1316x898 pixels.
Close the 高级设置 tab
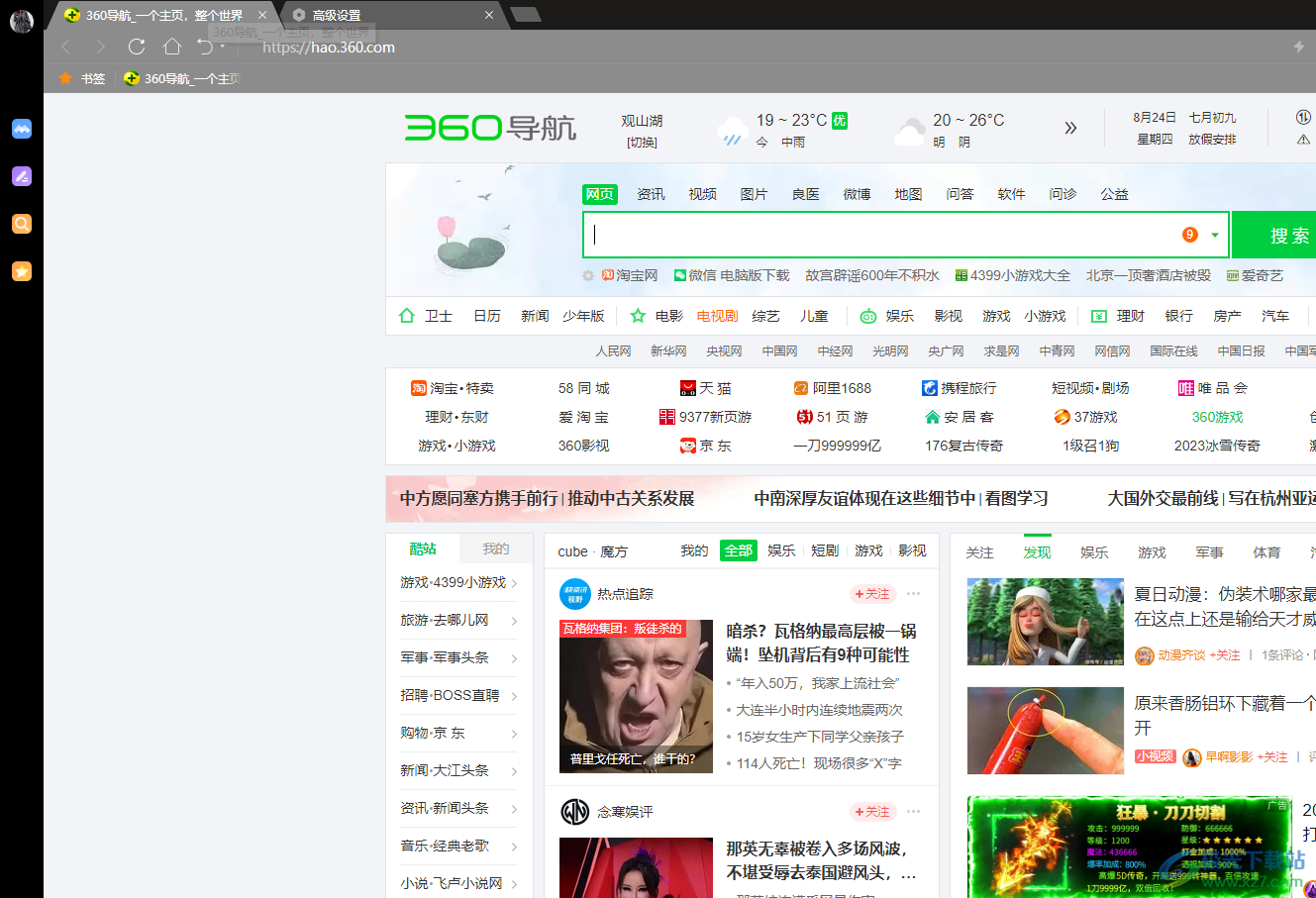point(489,15)
